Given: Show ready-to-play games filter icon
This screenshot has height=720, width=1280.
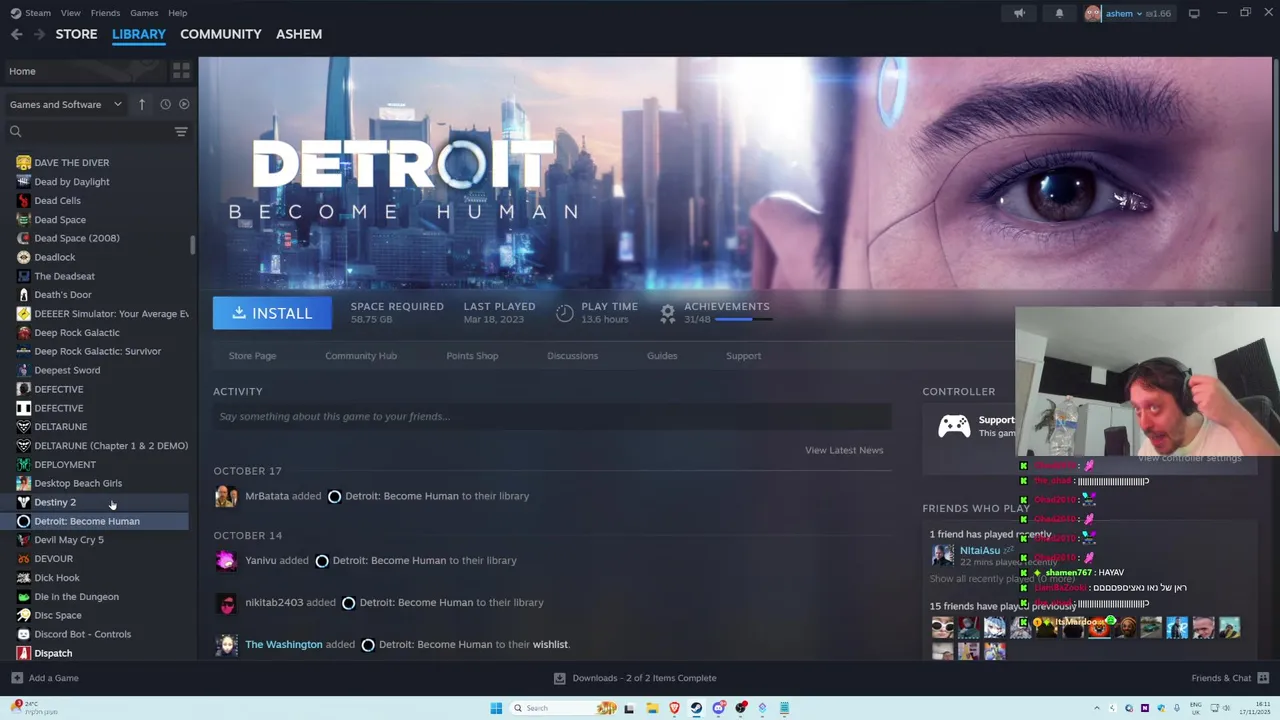Looking at the screenshot, I should [x=184, y=104].
